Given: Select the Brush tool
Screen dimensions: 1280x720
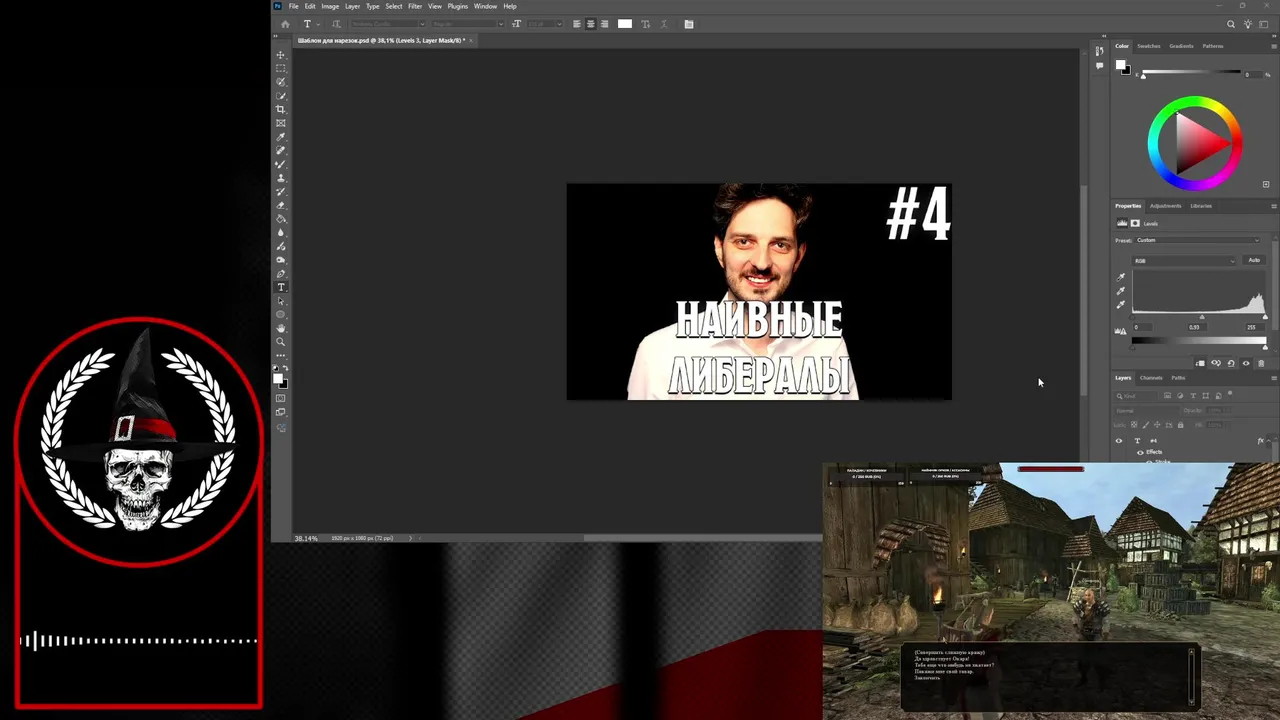Looking at the screenshot, I should click(281, 164).
